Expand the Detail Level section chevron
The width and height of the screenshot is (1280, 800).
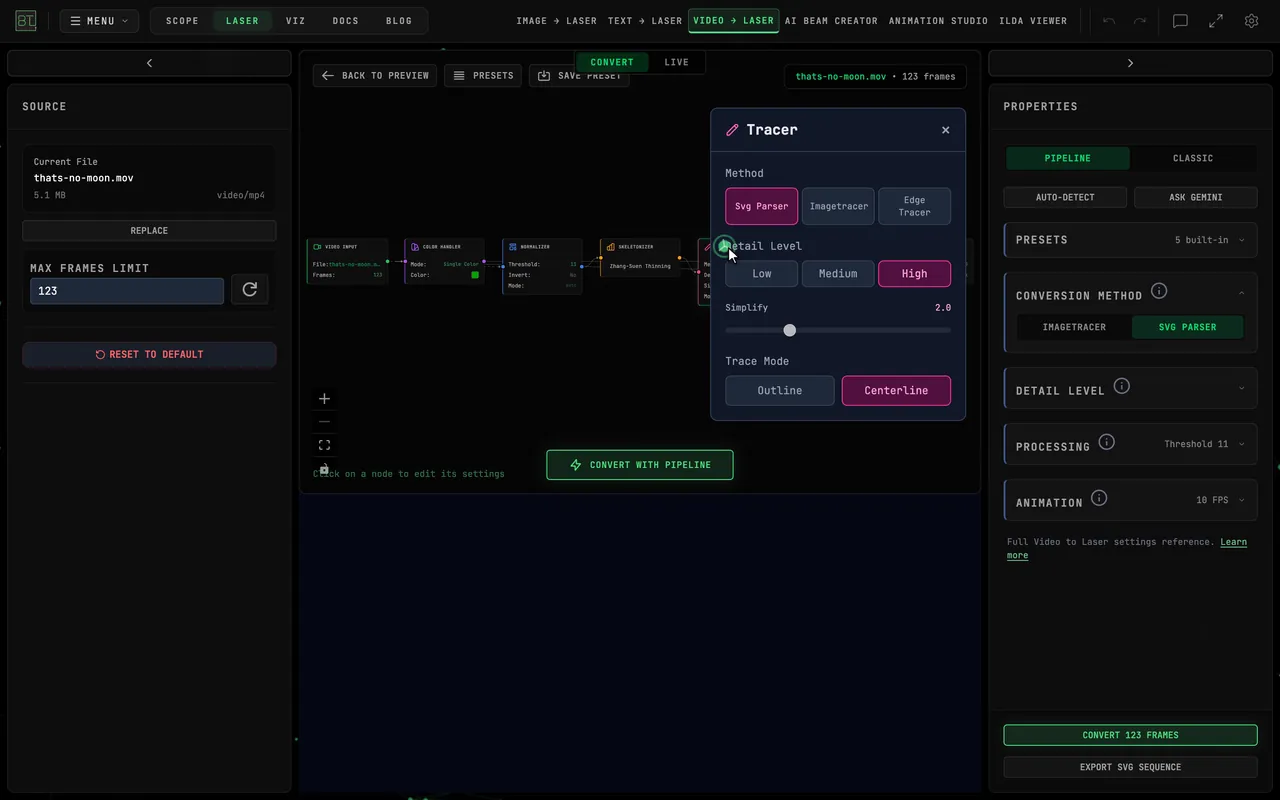[1242, 388]
